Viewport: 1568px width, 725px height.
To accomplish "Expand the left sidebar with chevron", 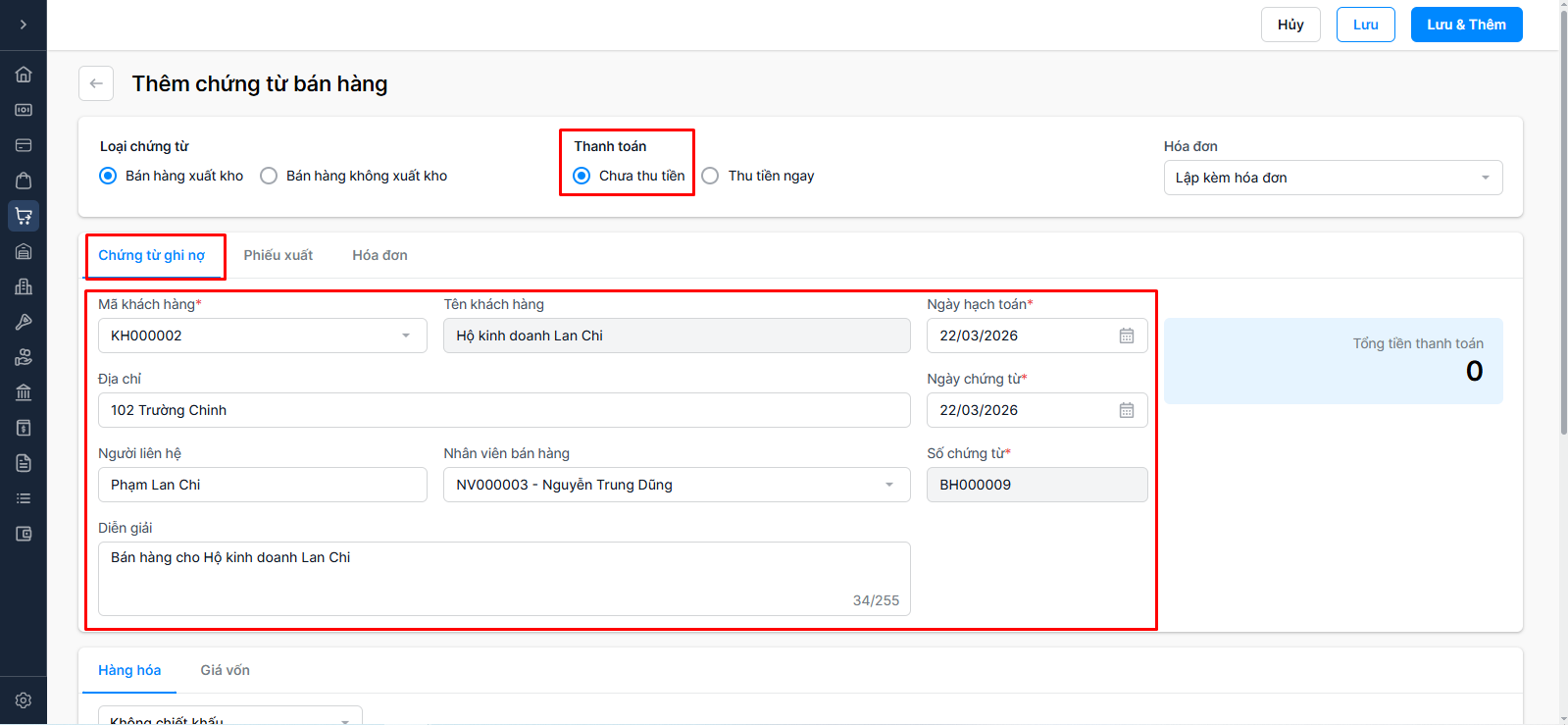I will pos(24,25).
